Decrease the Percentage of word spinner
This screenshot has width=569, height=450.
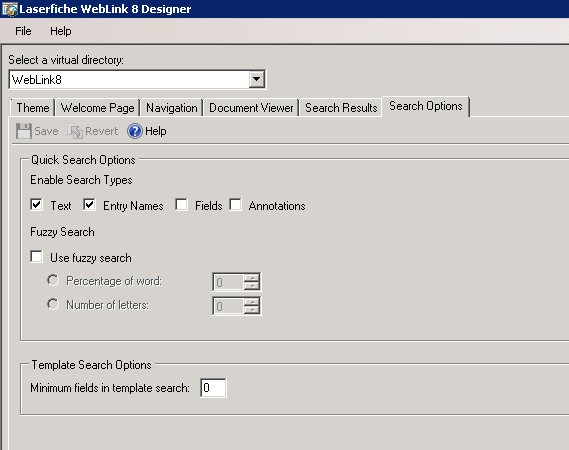251,286
